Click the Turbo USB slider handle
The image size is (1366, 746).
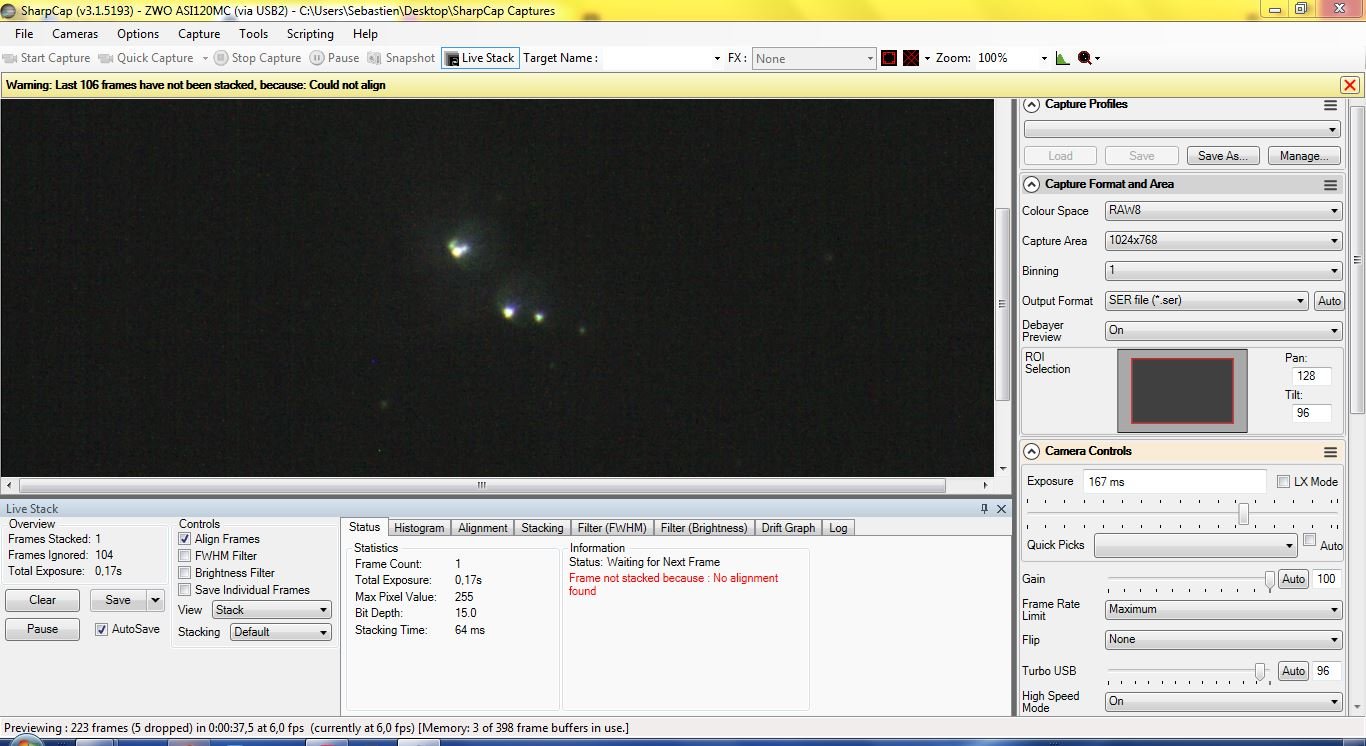(x=1260, y=672)
